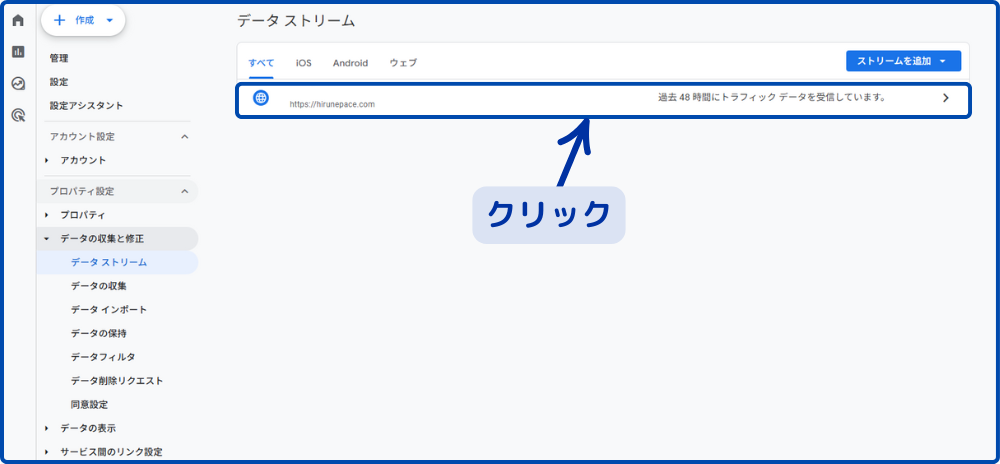Click the chevron arrow on stream row
Viewport: 1000px width, 464px height.
click(945, 98)
